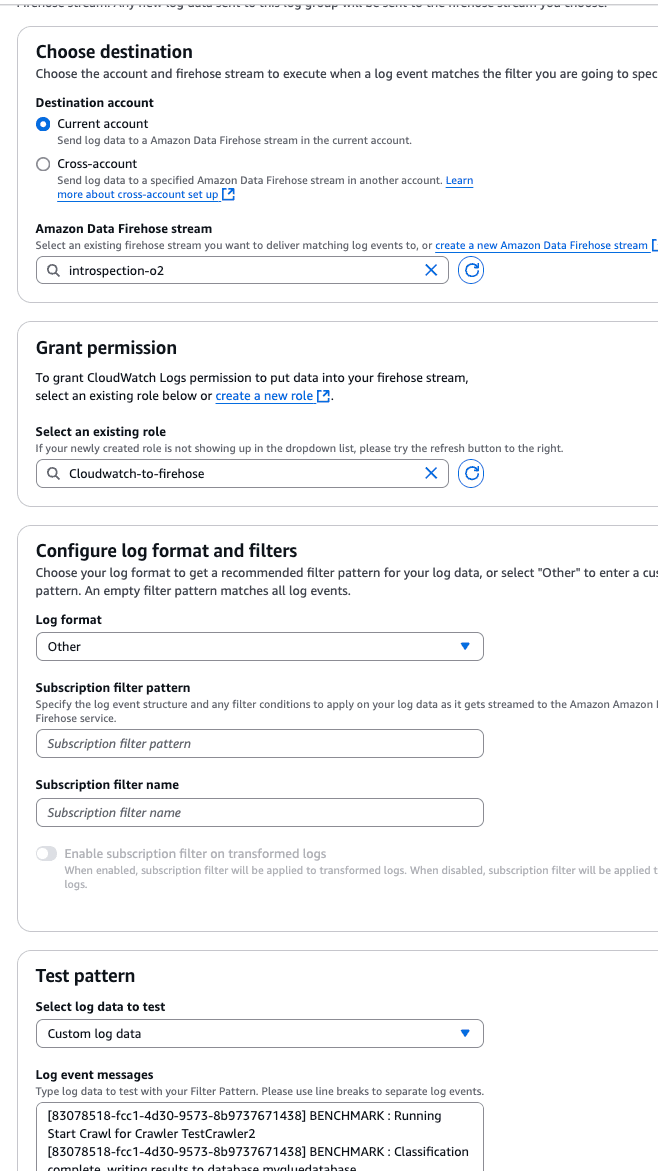Clear the introspection-o2 stream selection
Screen dimensions: 658x1171
[x=431, y=269]
